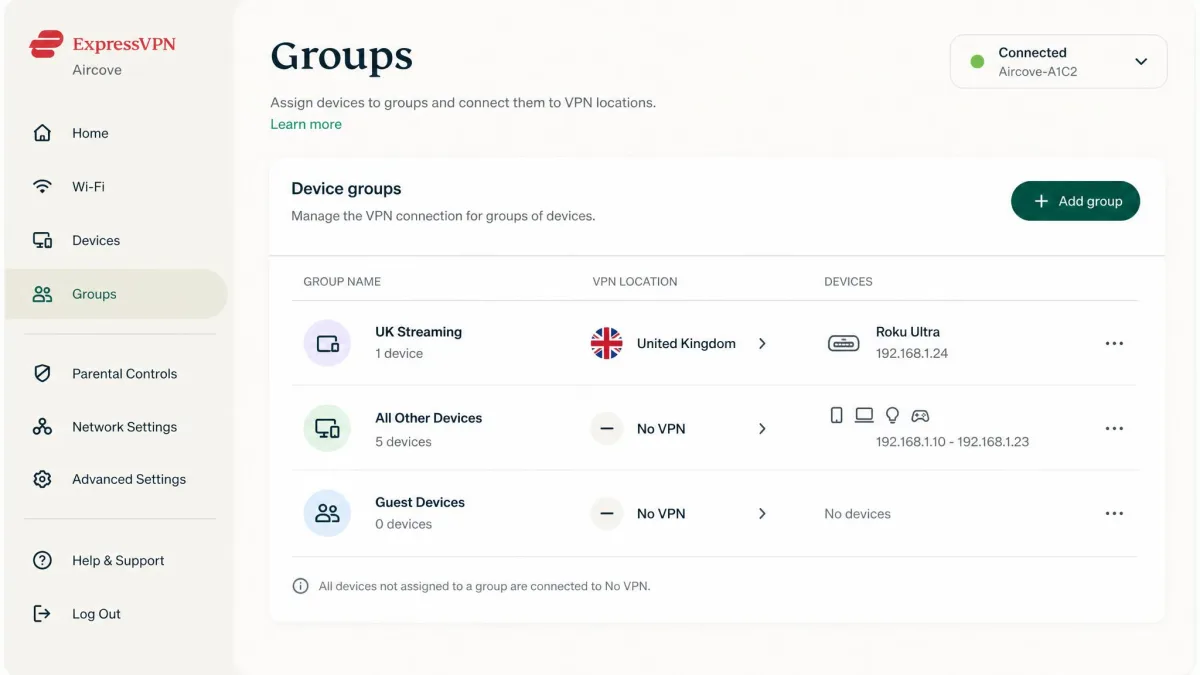Click the 1 device count label
This screenshot has width=1200, height=675.
click(x=399, y=354)
